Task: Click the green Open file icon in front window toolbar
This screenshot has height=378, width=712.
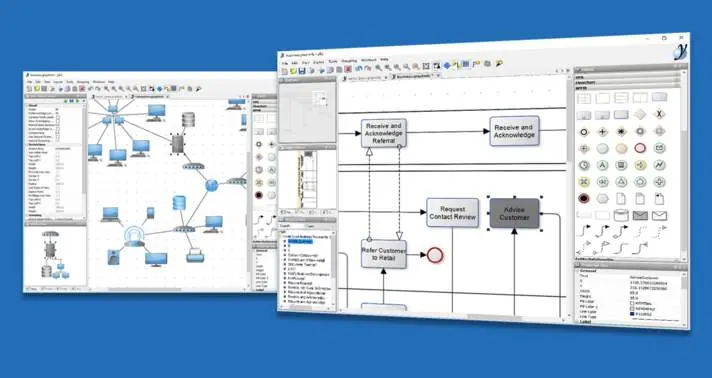Action: 293,71
